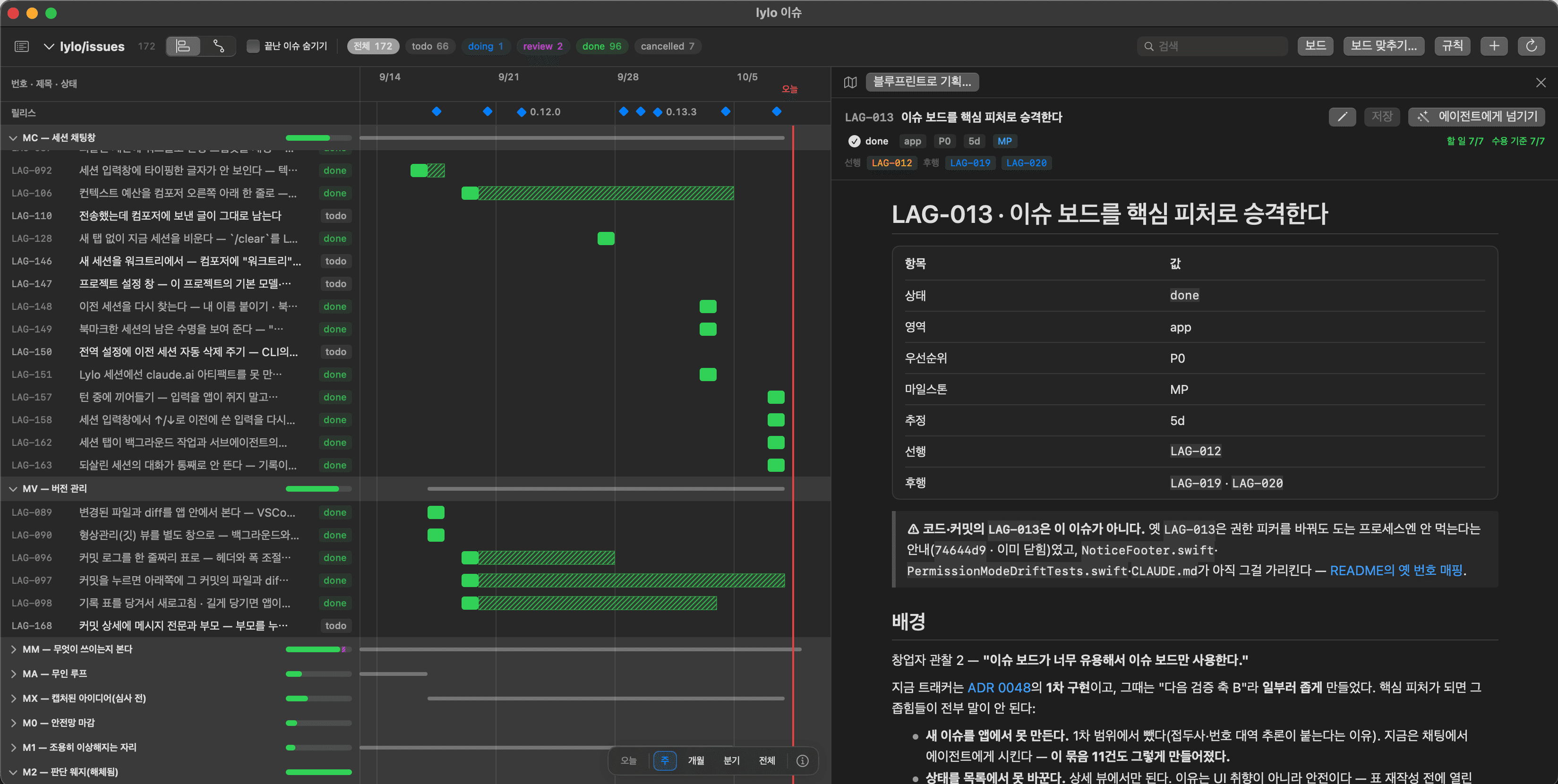This screenshot has width=1558, height=784.
Task: Open the lylo/issues repository dropdown
Action: pyautogui.click(x=85, y=47)
